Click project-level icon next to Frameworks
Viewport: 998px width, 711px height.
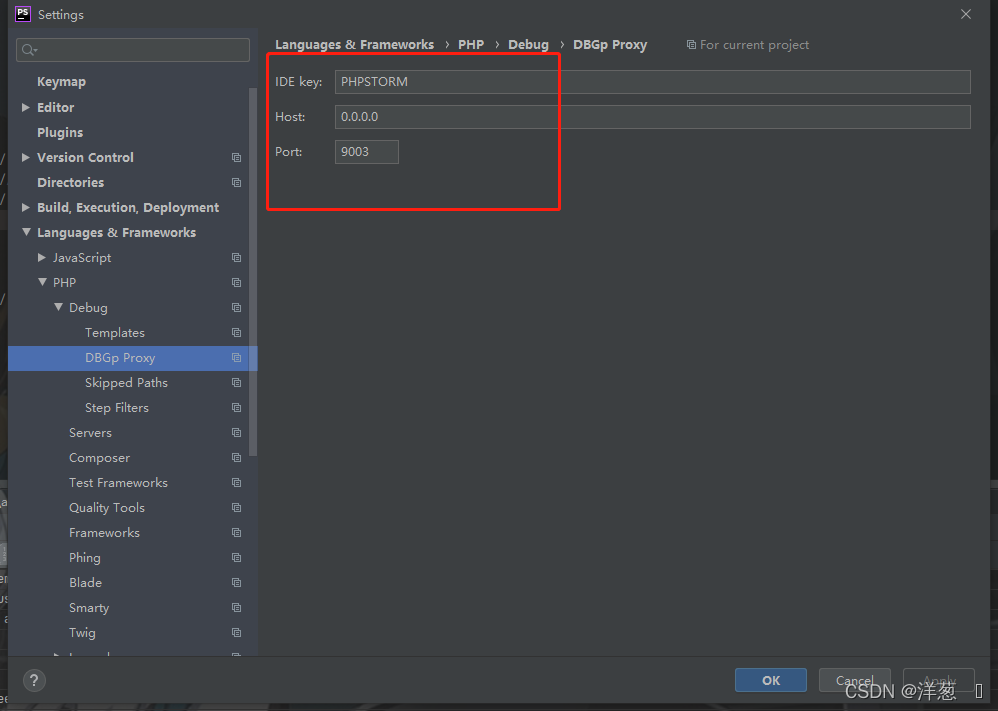click(x=237, y=533)
